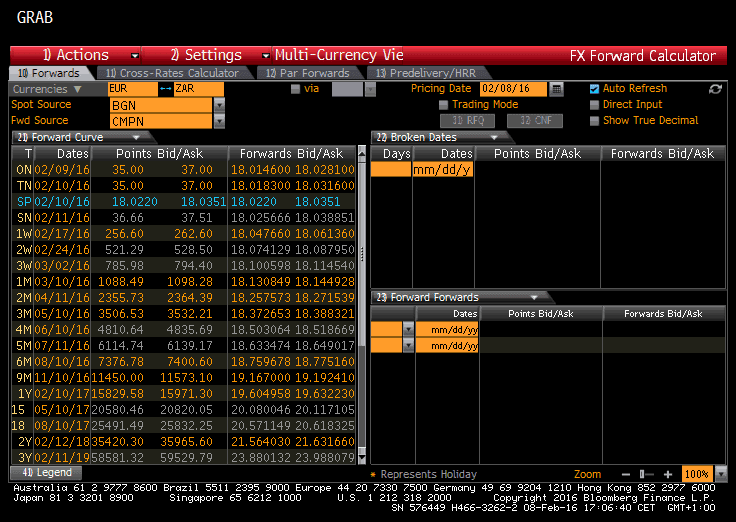Switch to Cross-Rates Calculator tab

click(x=172, y=73)
